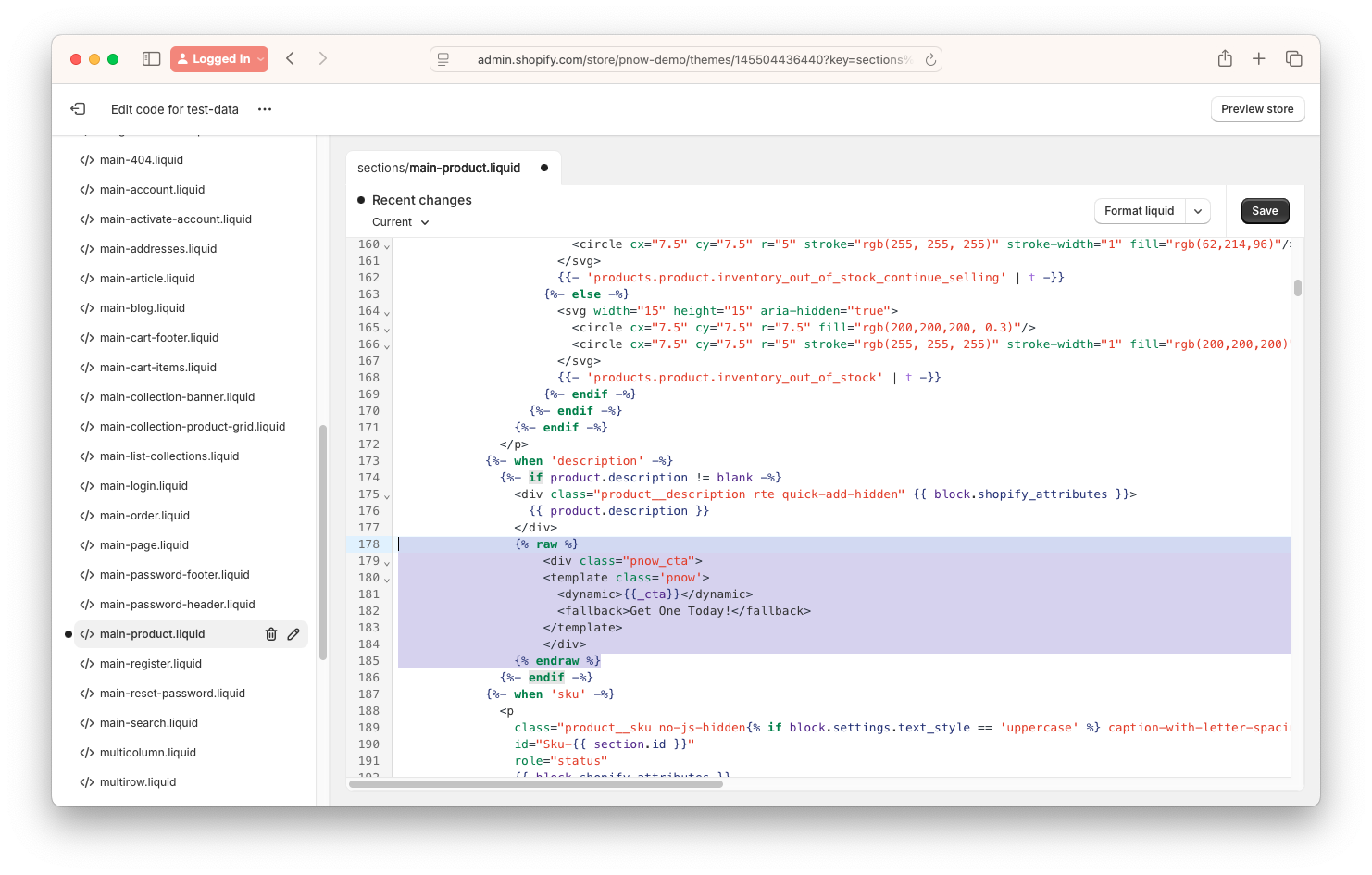This screenshot has height=875, width=1372.
Task: Open the site settings icon in address bar
Action: [x=443, y=59]
